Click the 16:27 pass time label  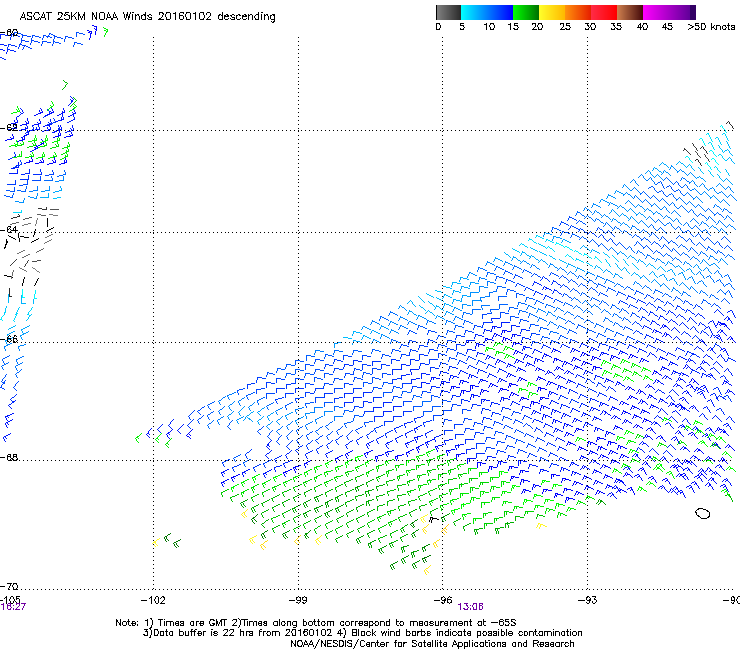[x=13, y=607]
